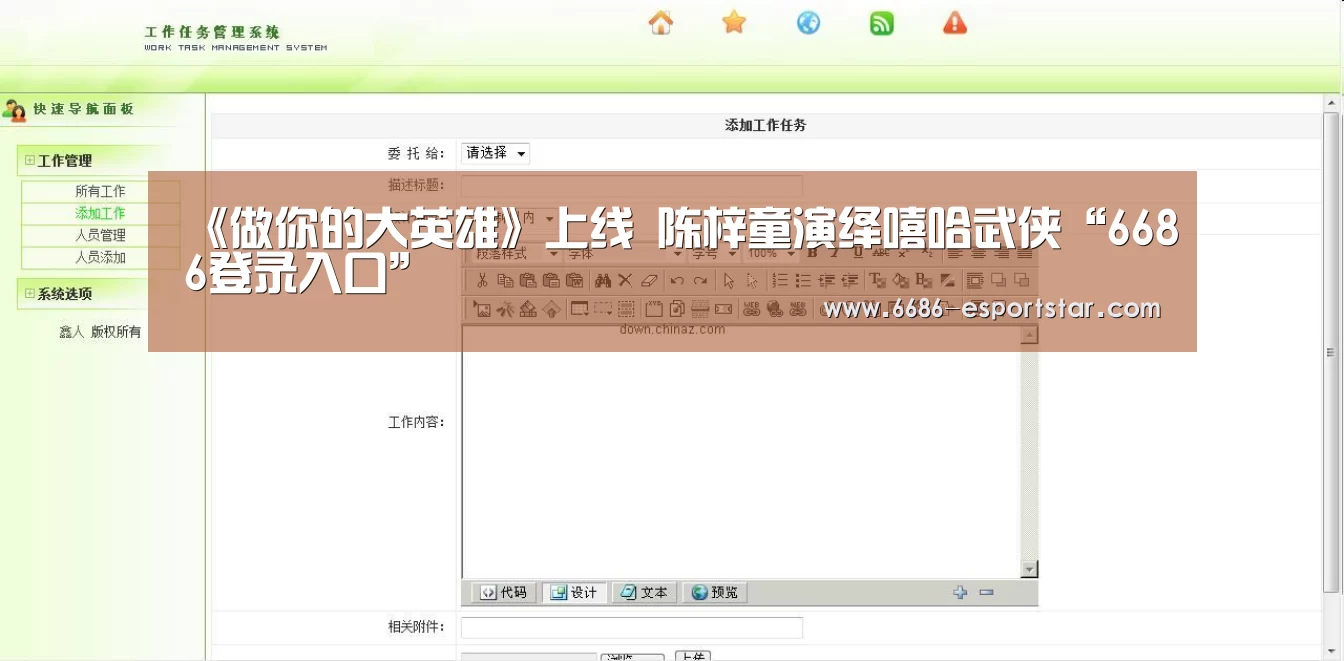This screenshot has width=1344, height=661.
Task: Click the bold B icon
Action: tap(813, 252)
